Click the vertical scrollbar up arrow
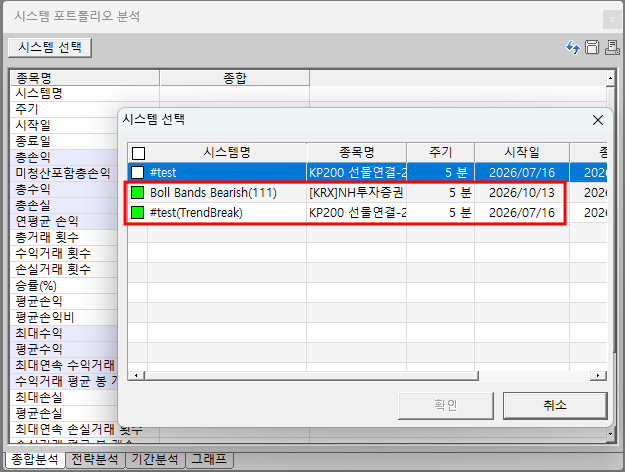 (x=611, y=78)
